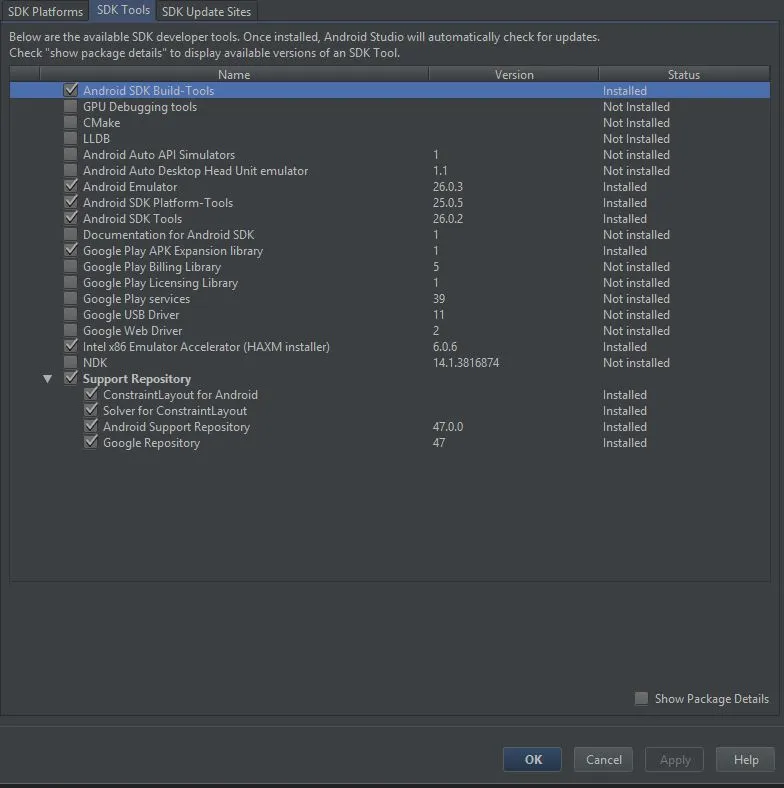This screenshot has width=784, height=788.
Task: Check the Google Play services checkbox
Action: click(71, 299)
